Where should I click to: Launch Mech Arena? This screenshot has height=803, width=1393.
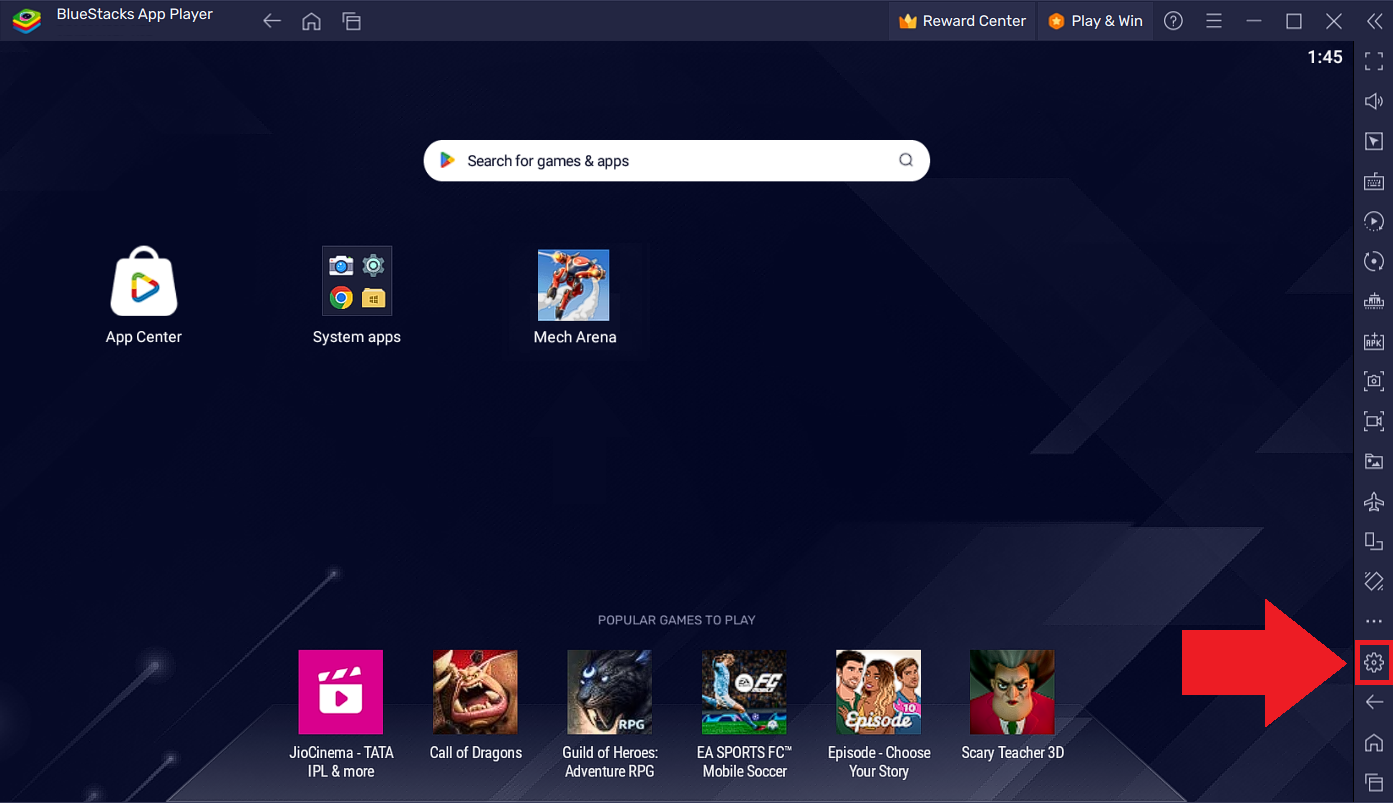[574, 296]
